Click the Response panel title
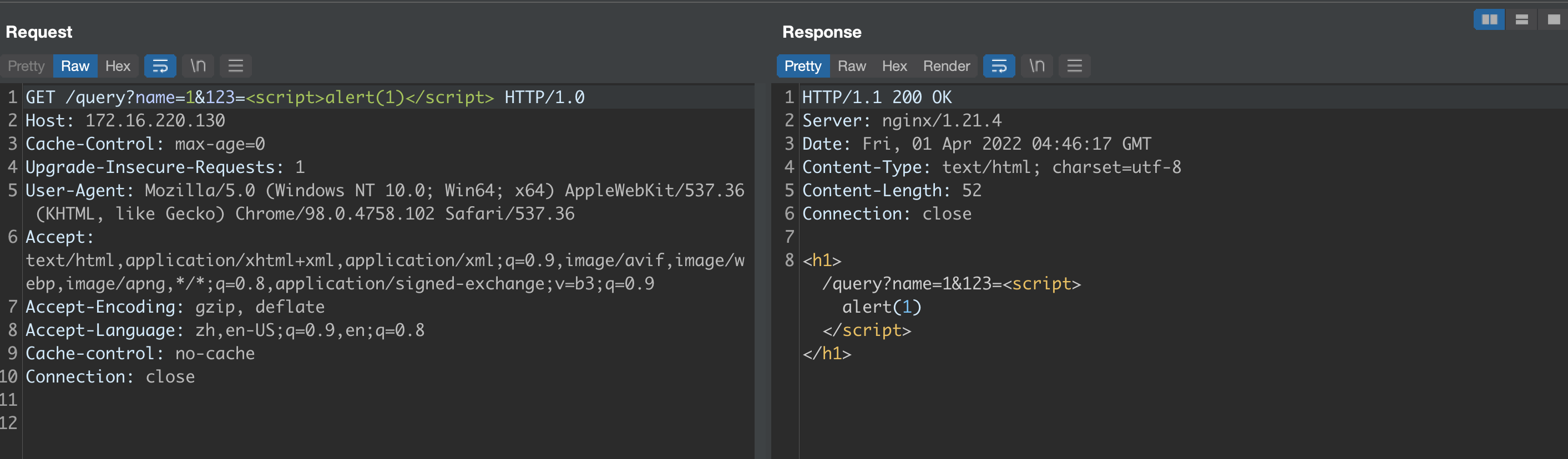The width and height of the screenshot is (1568, 459). 822,32
